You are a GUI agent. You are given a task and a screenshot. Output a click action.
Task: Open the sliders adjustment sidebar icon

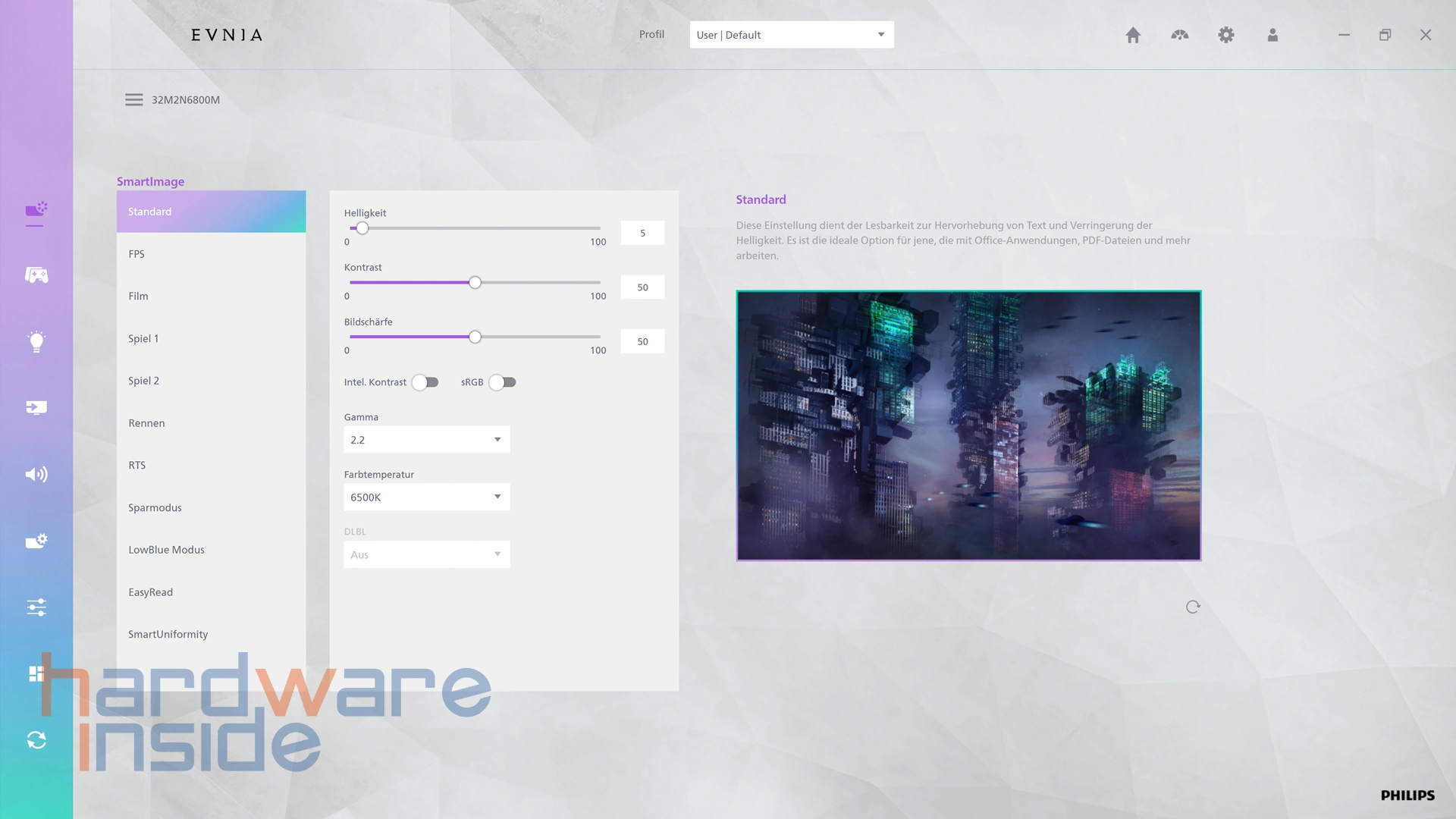point(36,607)
